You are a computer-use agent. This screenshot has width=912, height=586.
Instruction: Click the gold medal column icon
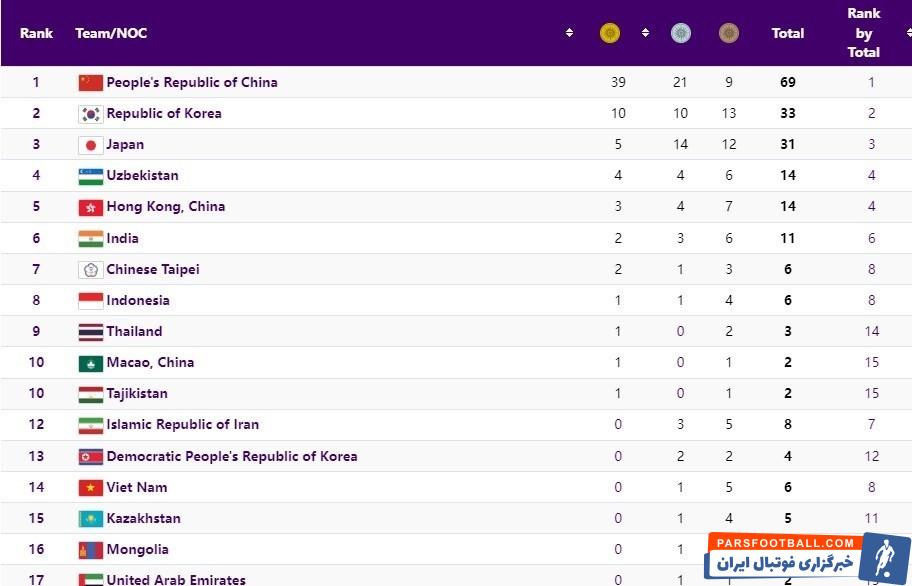point(610,33)
